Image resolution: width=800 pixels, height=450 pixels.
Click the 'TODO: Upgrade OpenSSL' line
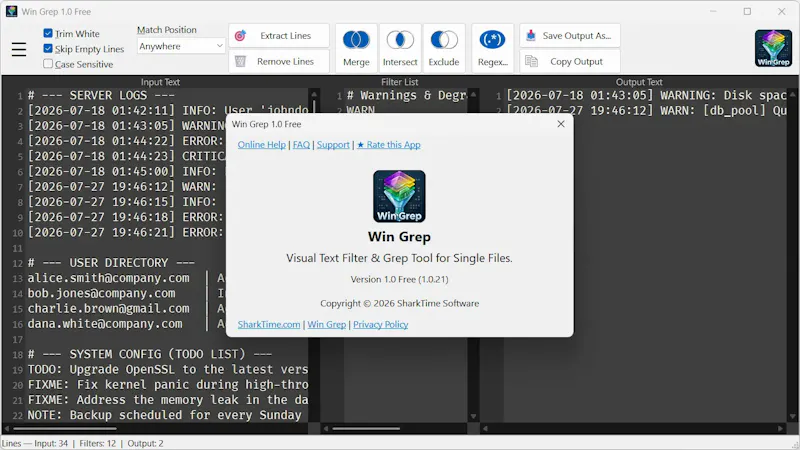(168, 369)
